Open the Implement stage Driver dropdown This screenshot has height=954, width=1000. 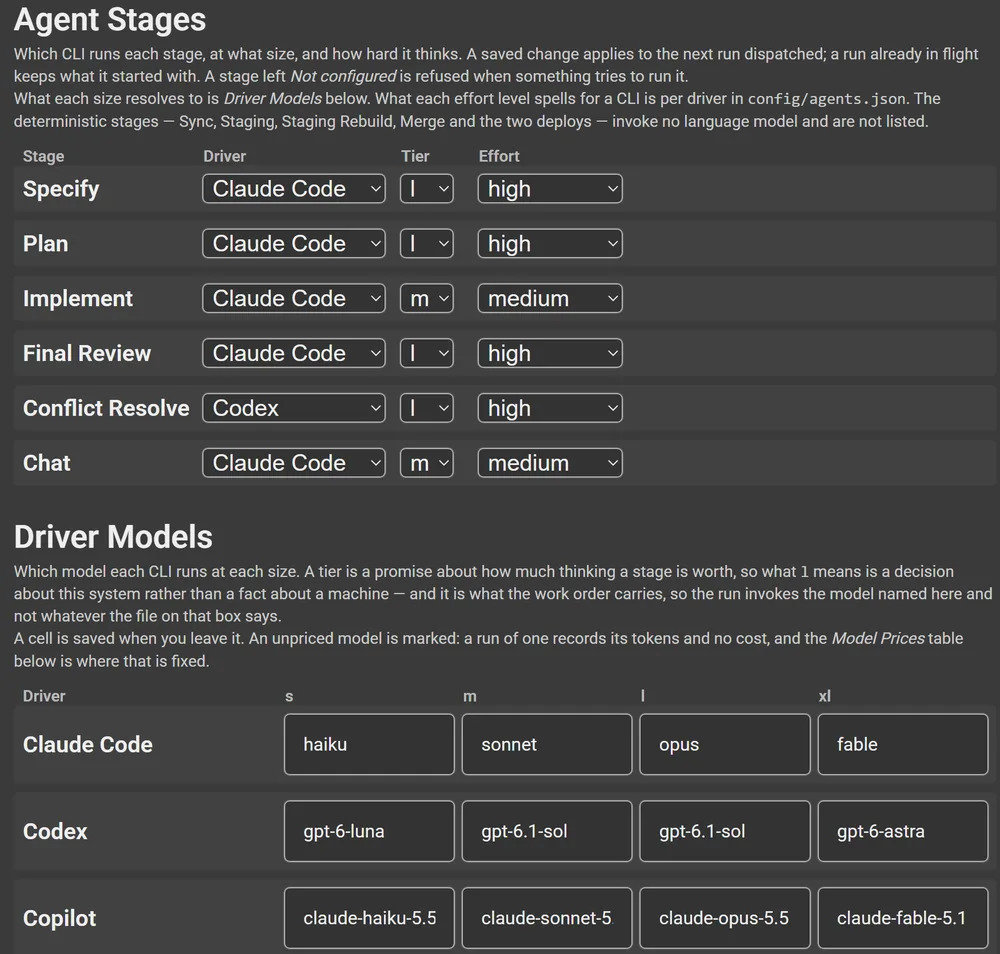(x=294, y=298)
